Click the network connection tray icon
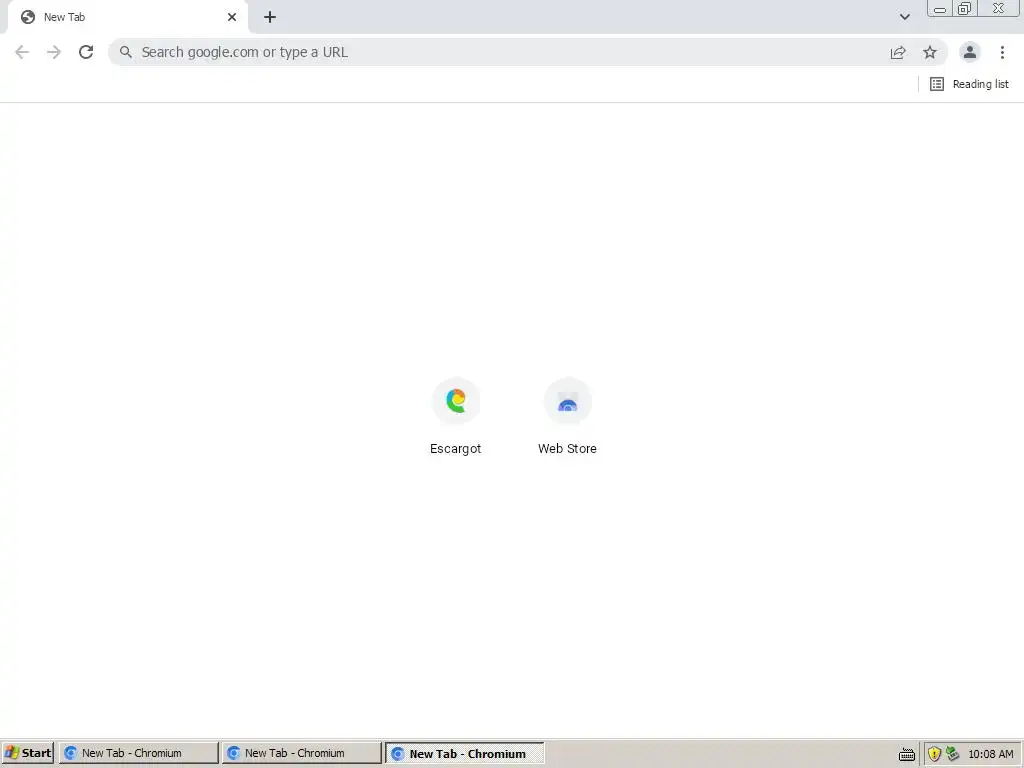This screenshot has width=1024, height=768. tap(952, 754)
